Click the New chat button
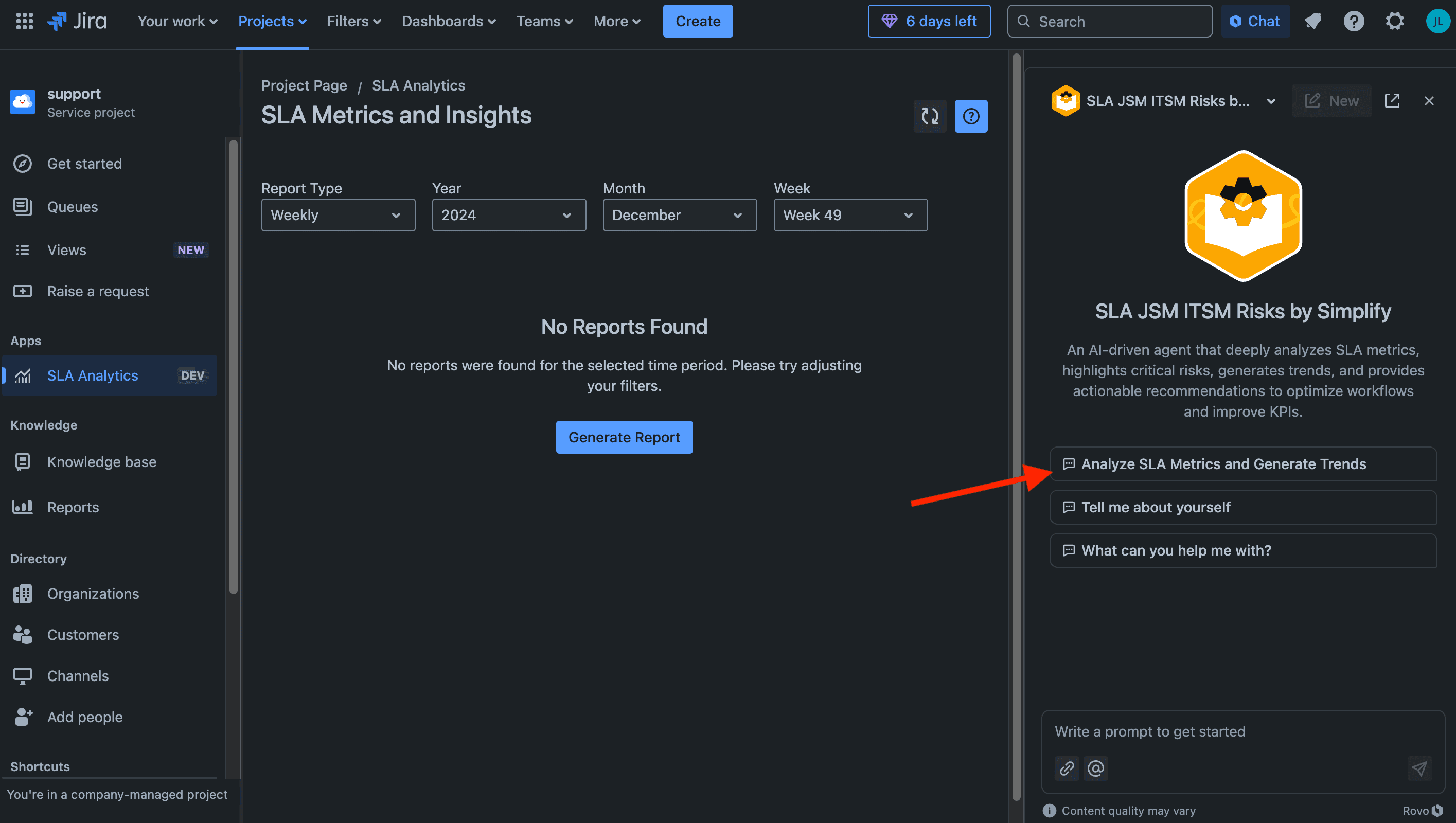The height and width of the screenshot is (823, 1456). coord(1331,101)
